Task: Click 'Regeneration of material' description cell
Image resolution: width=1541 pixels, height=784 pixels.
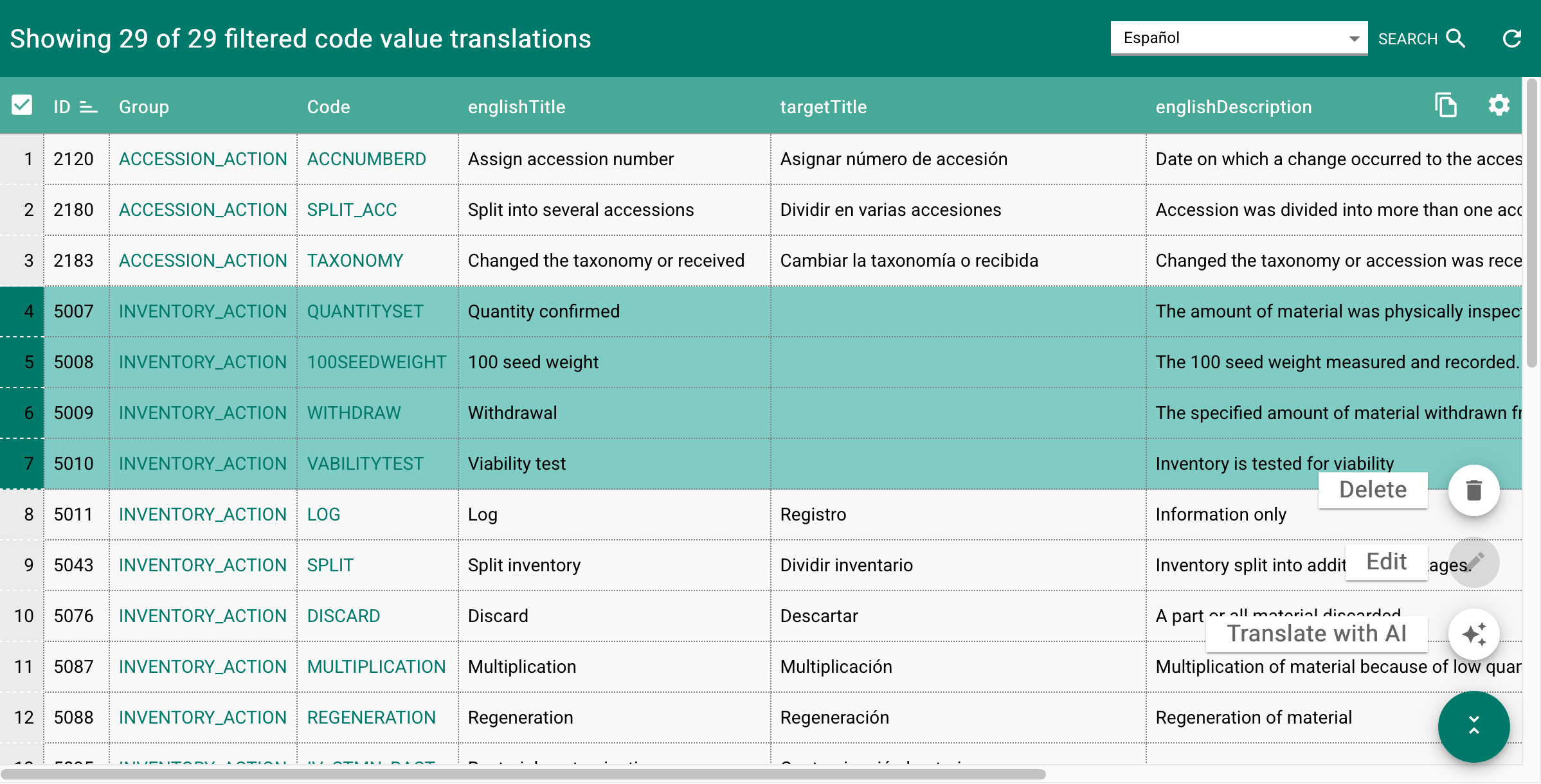Action: tap(1334, 717)
